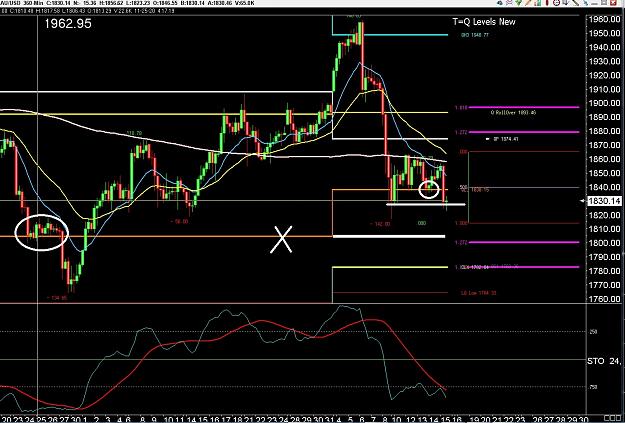Click the 1900.00 price axis label
Screen dimensions: 625x423
[x=604, y=103]
